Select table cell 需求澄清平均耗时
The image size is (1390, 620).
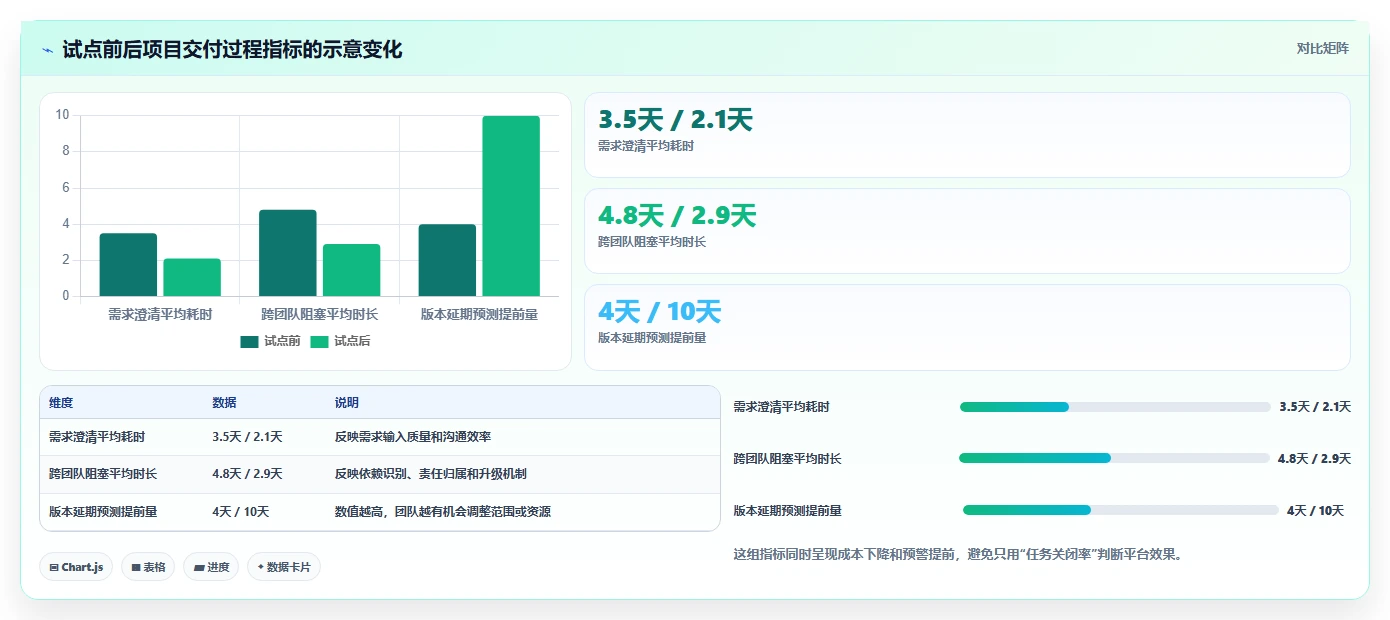(x=97, y=437)
